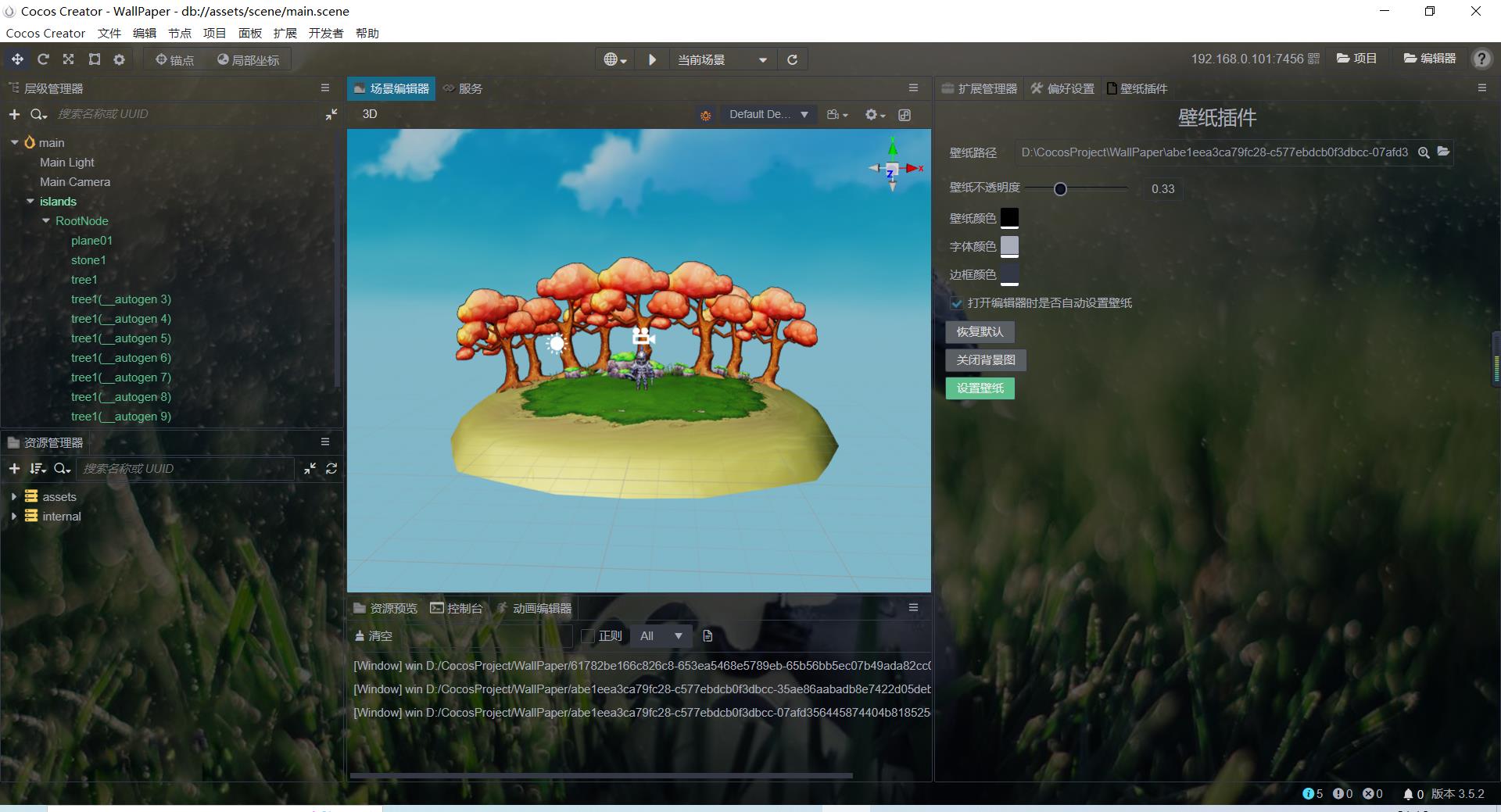Open the preview platform globe dropdown
Image resolution: width=1501 pixels, height=812 pixels.
(x=615, y=59)
